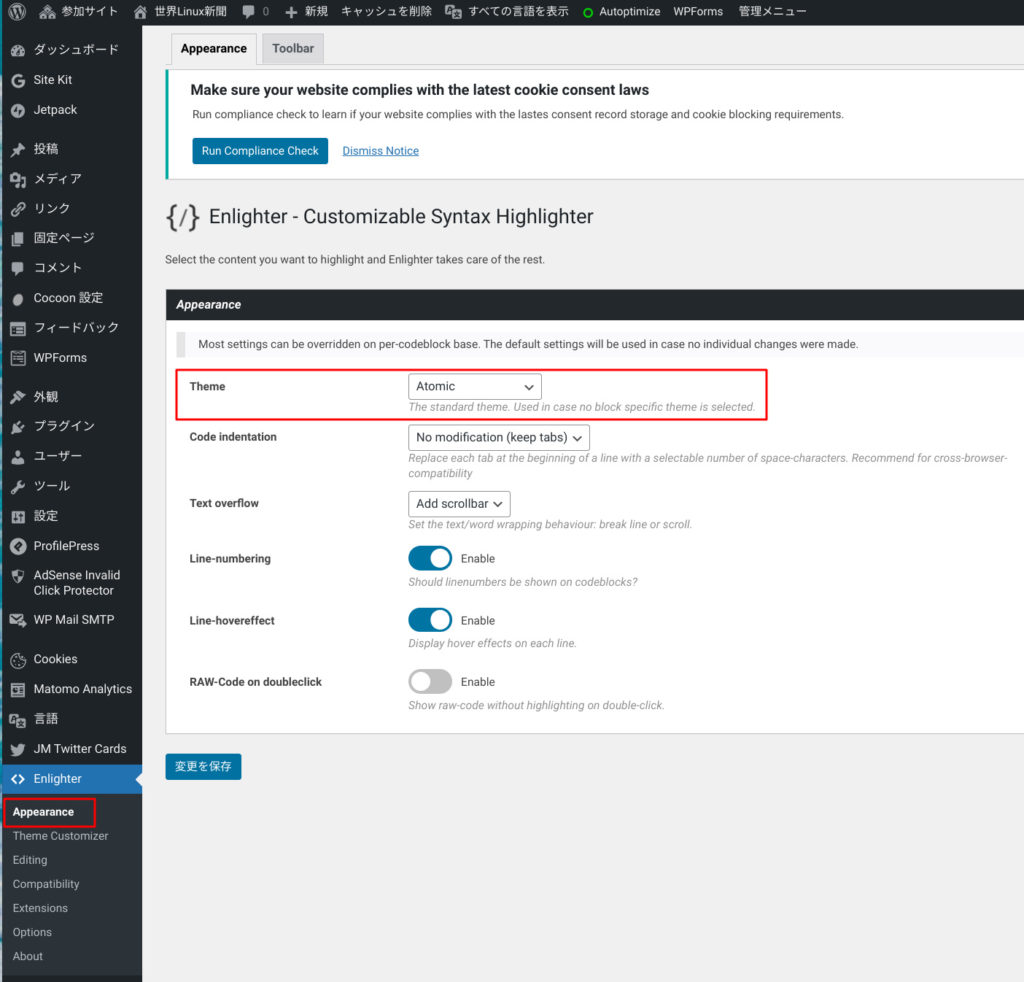Image resolution: width=1024 pixels, height=982 pixels.
Task: Click the plus icon for 新規
Action: pos(291,12)
